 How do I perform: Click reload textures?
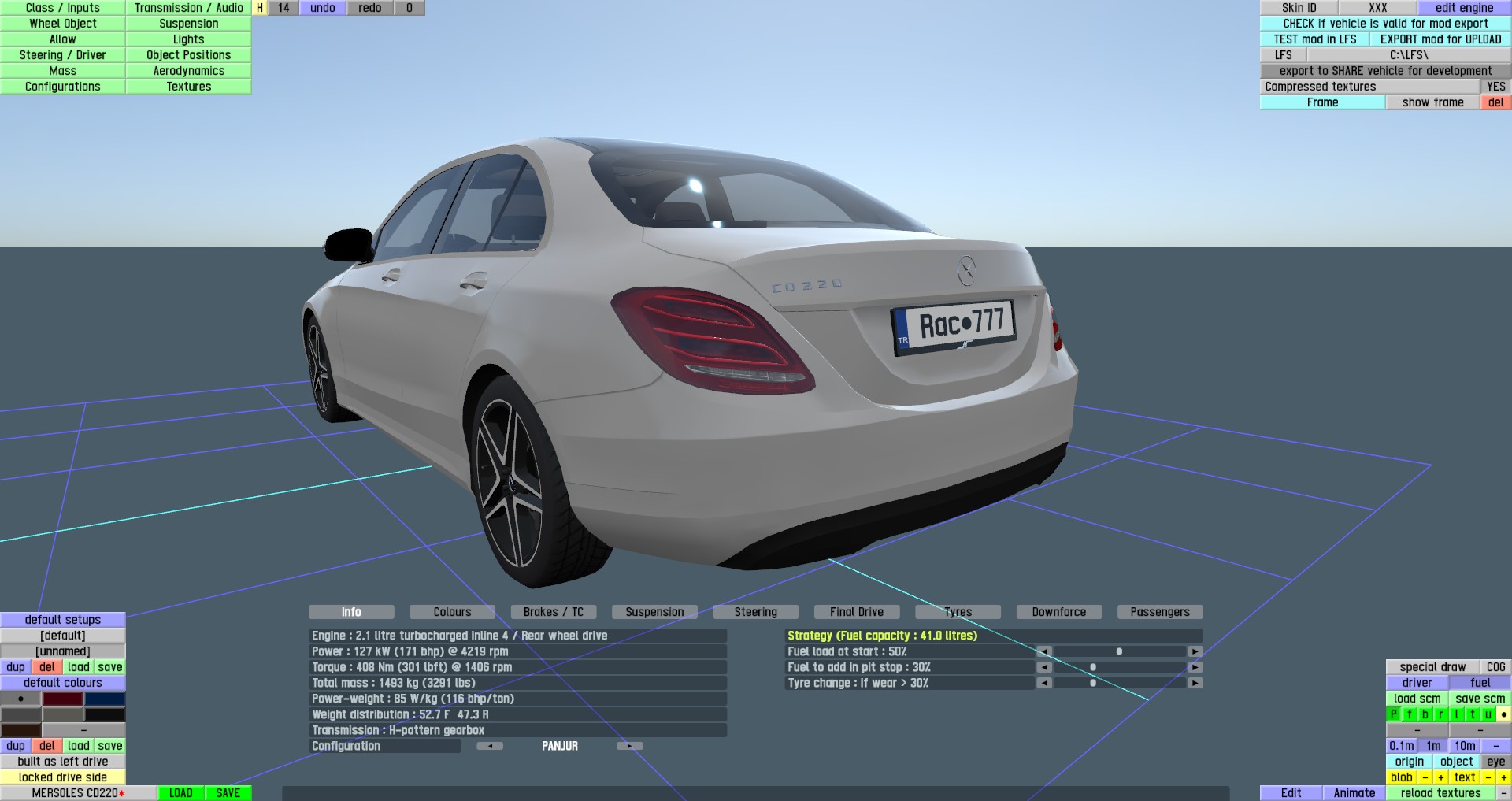pos(1441,793)
